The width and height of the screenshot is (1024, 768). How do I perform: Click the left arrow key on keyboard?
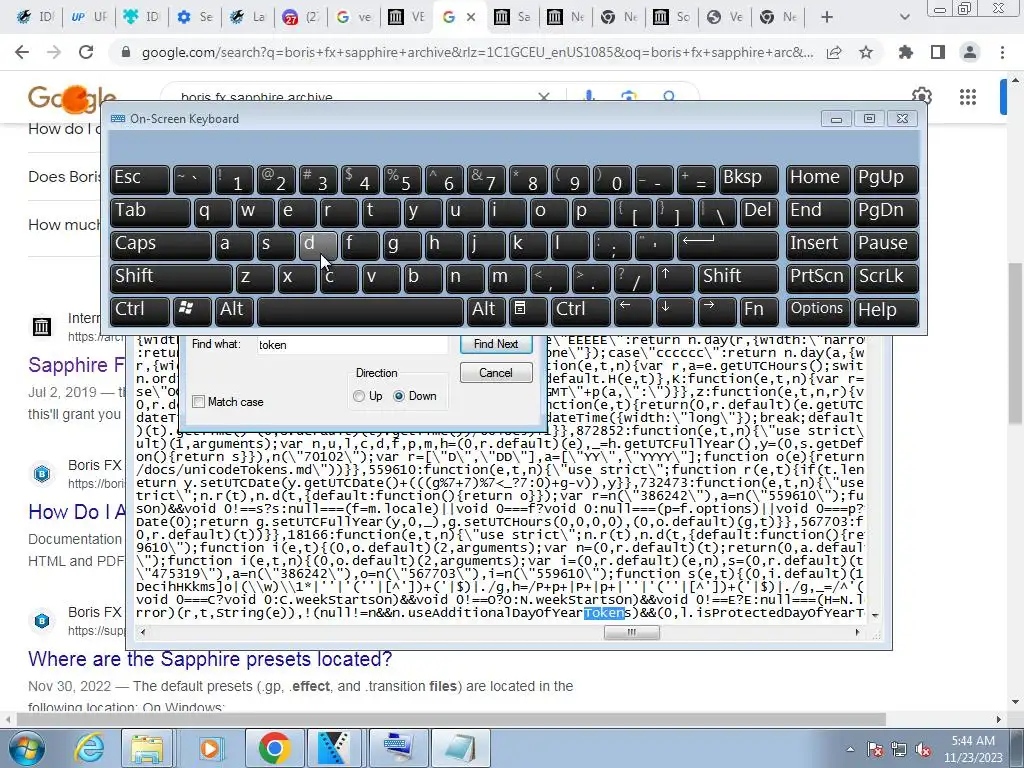[632, 310]
